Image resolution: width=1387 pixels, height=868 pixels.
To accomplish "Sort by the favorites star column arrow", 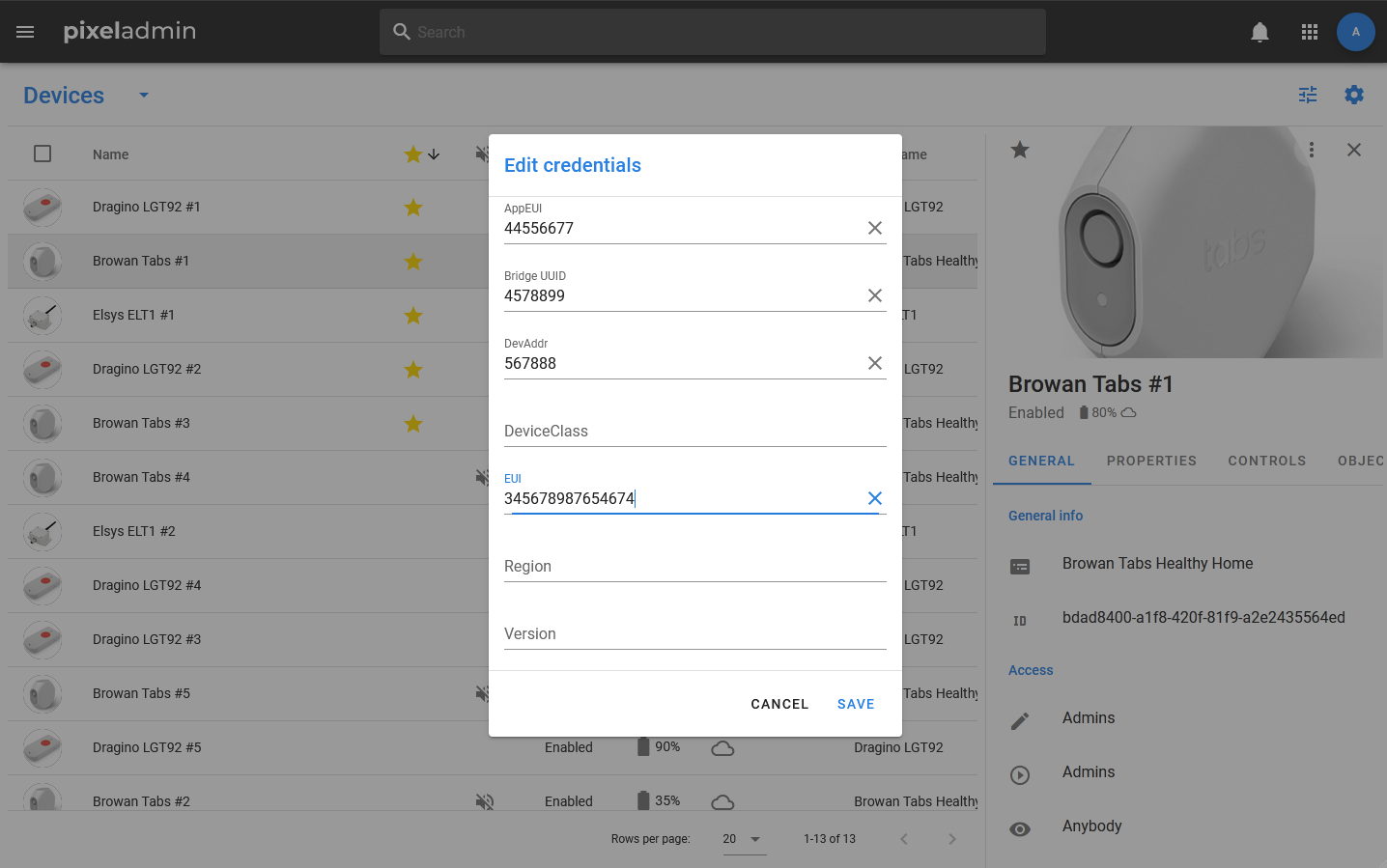I will tap(434, 154).
